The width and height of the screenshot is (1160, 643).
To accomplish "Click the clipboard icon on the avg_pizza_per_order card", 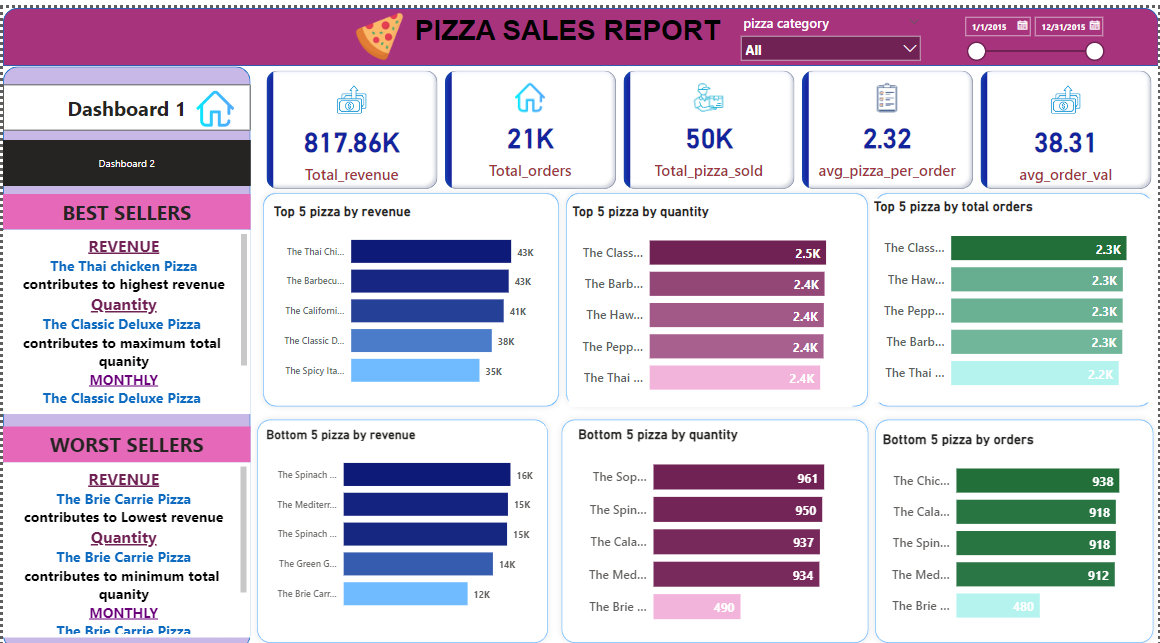I will tap(886, 98).
